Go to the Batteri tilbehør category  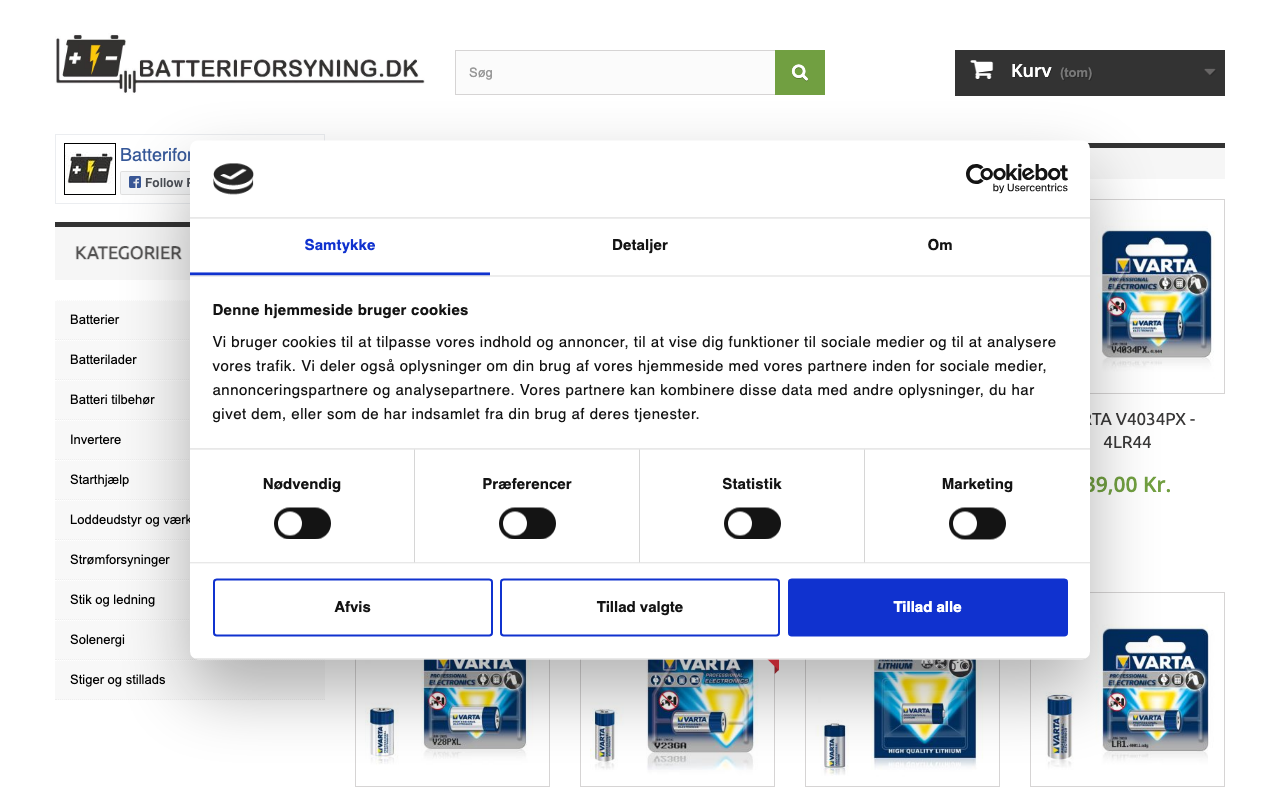(112, 400)
